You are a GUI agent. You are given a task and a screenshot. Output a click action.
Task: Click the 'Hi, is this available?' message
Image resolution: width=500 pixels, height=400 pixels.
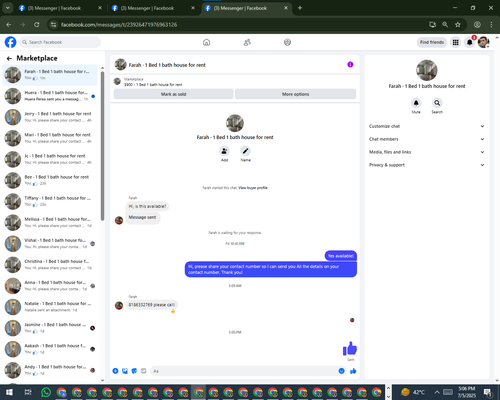(x=147, y=206)
